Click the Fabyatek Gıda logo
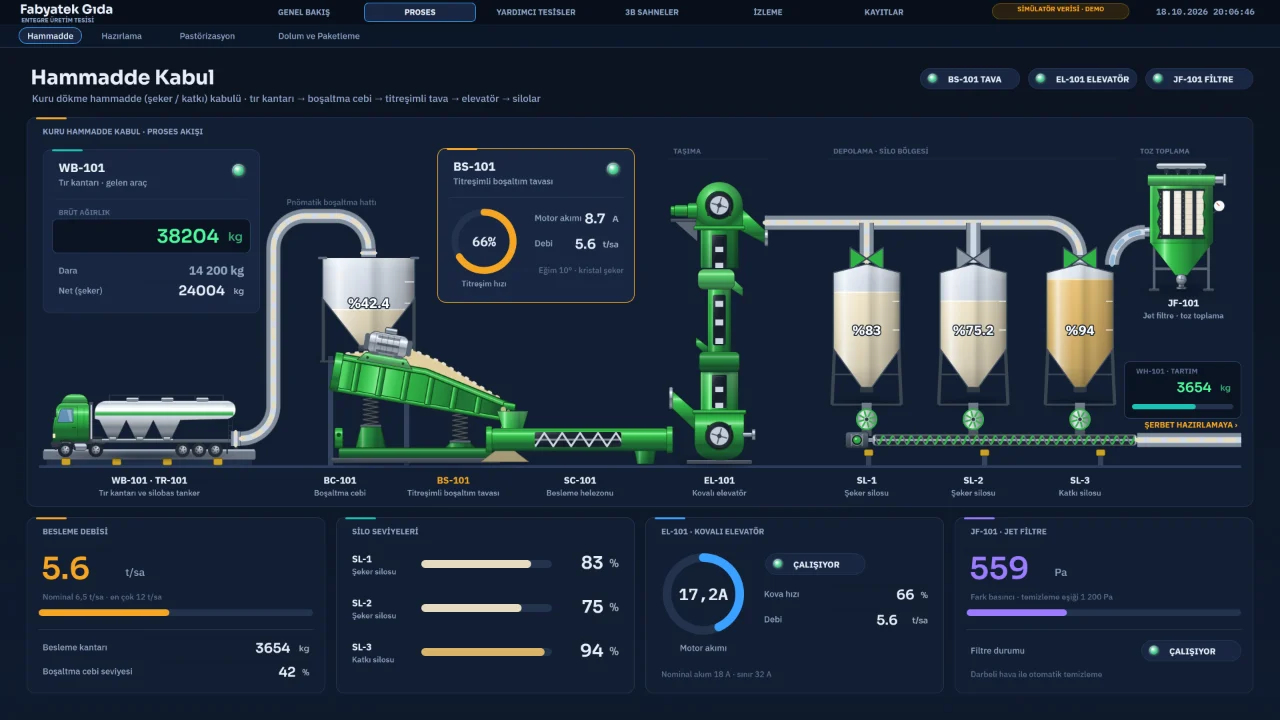 click(66, 12)
